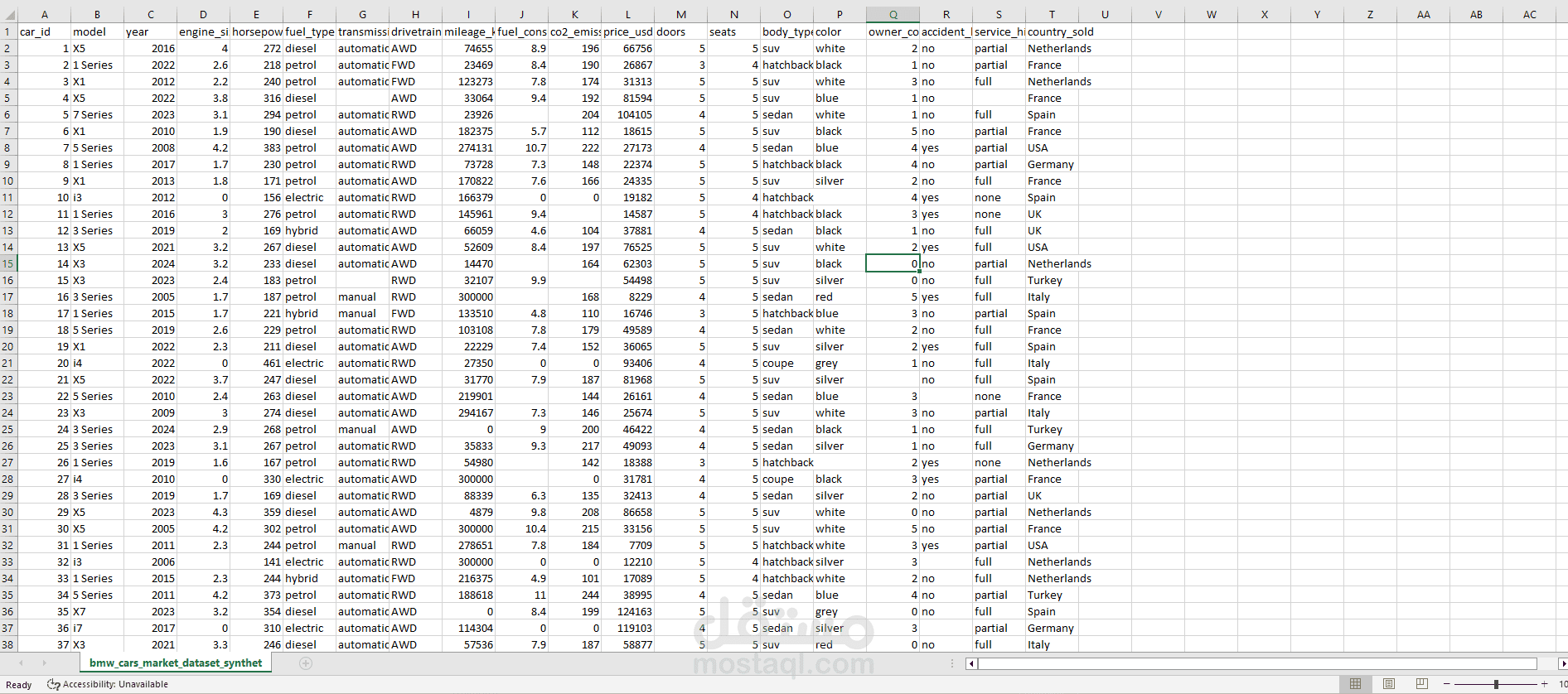Image resolution: width=1568 pixels, height=694 pixels.
Task: Open the Accessibility status indicator
Action: 108,684
